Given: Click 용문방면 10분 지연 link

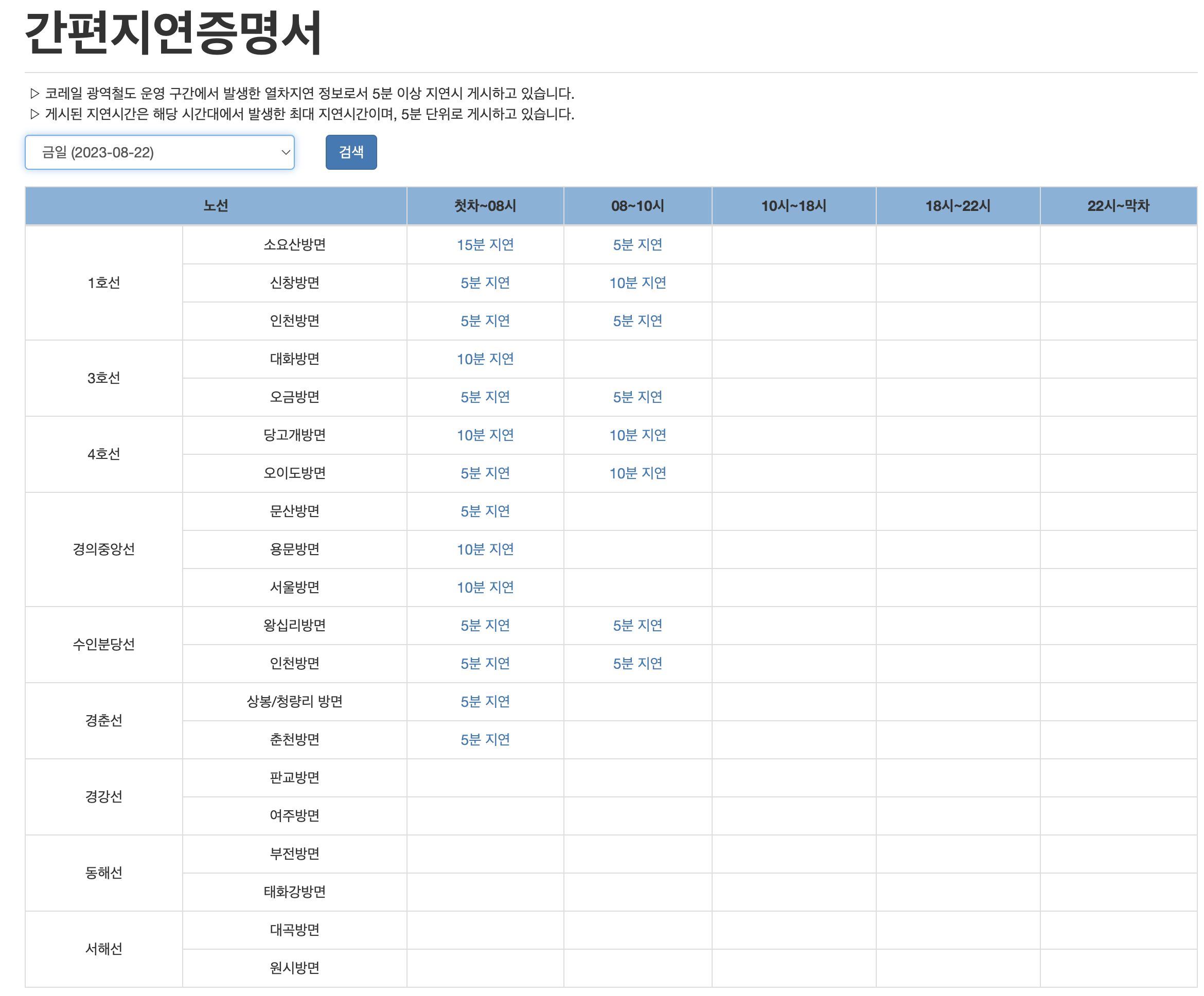Looking at the screenshot, I should [x=485, y=549].
